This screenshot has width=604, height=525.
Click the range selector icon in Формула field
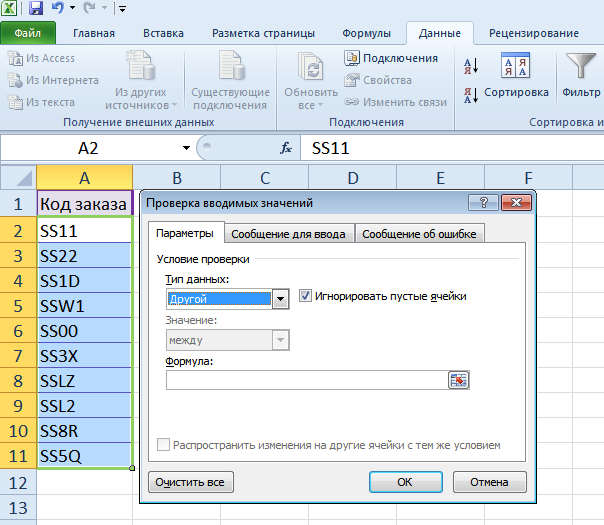[459, 380]
